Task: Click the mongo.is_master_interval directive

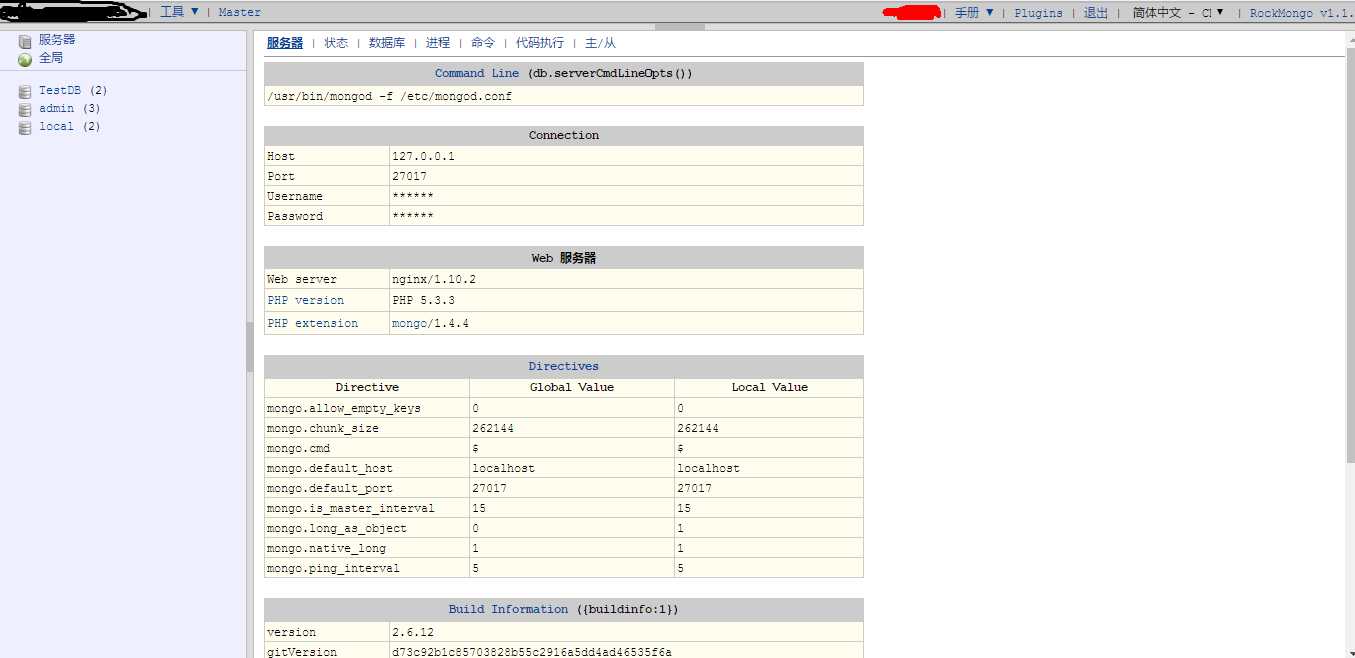Action: (x=350, y=508)
